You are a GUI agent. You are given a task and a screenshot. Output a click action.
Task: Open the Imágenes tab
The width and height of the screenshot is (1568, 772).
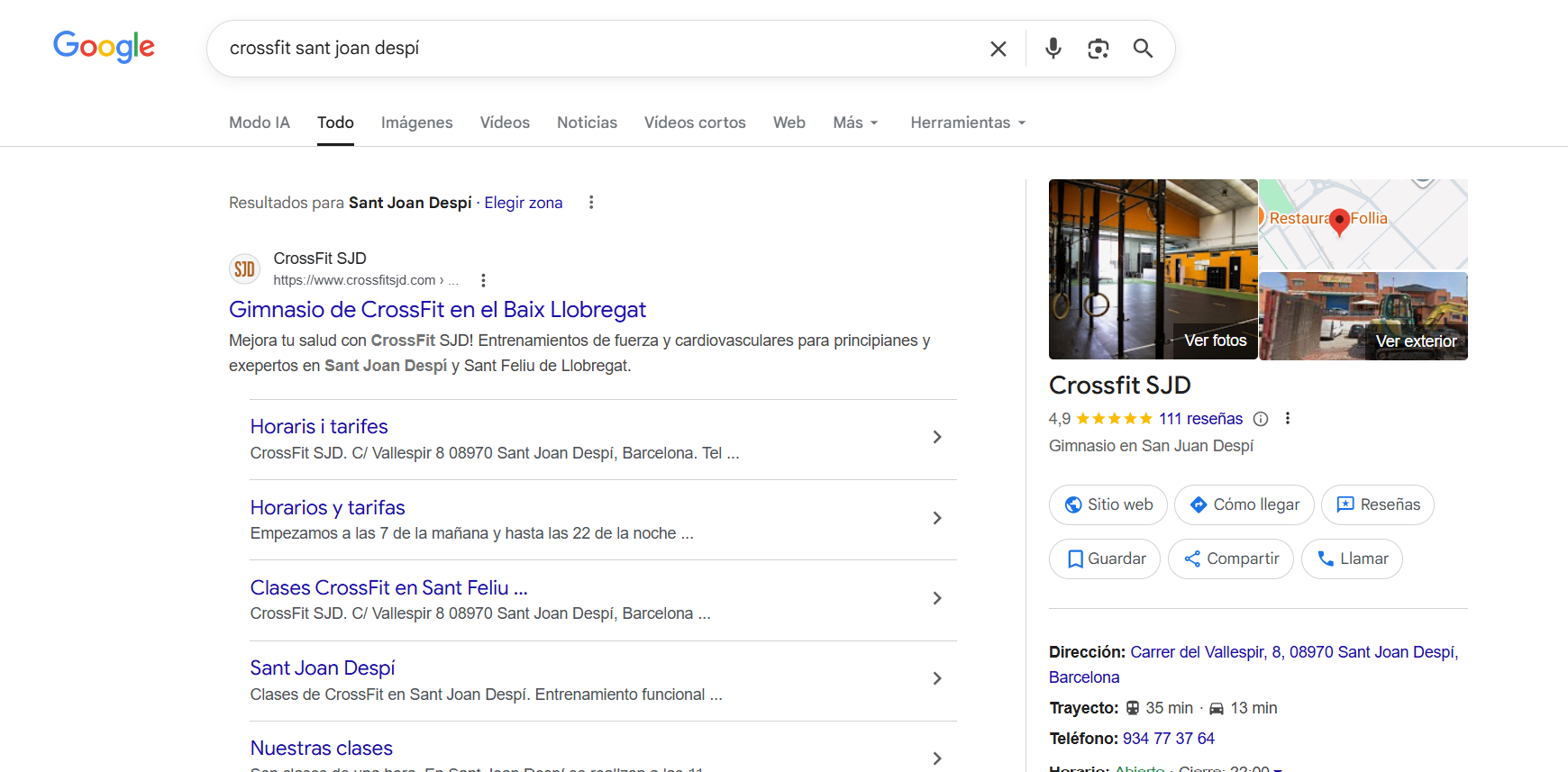[x=416, y=123]
